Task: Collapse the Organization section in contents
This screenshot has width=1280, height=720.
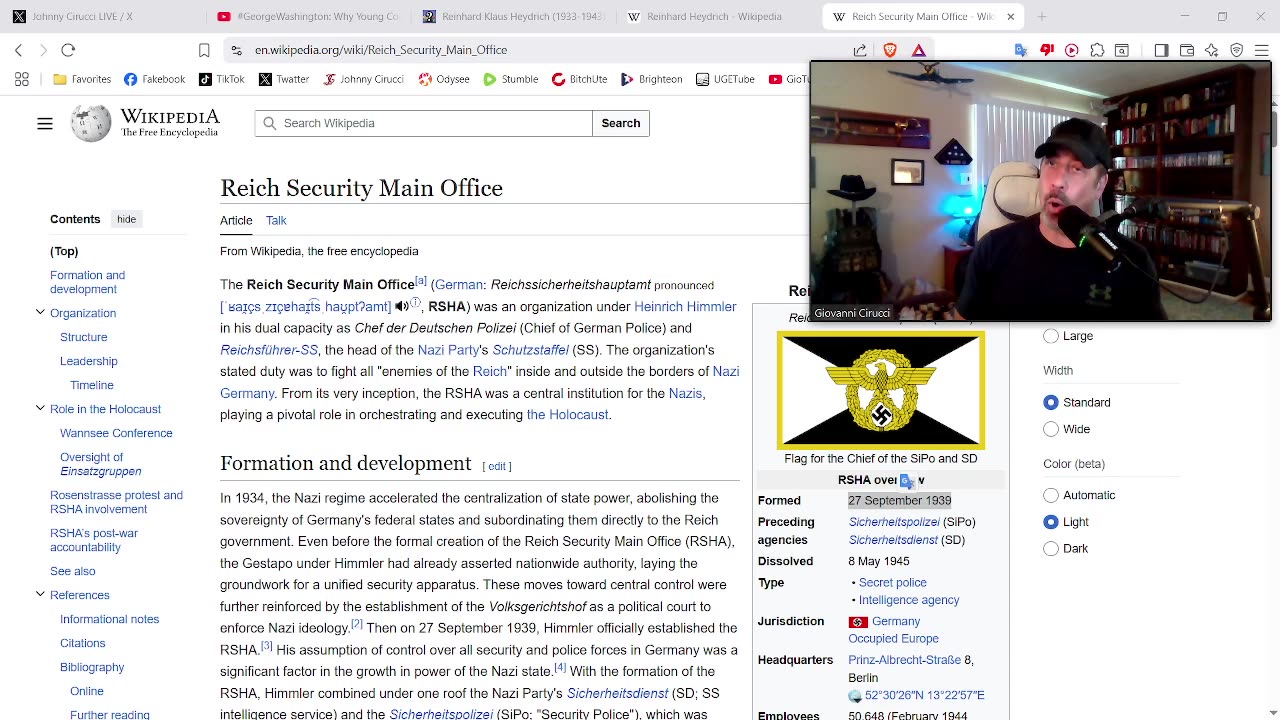Action: coord(40,313)
